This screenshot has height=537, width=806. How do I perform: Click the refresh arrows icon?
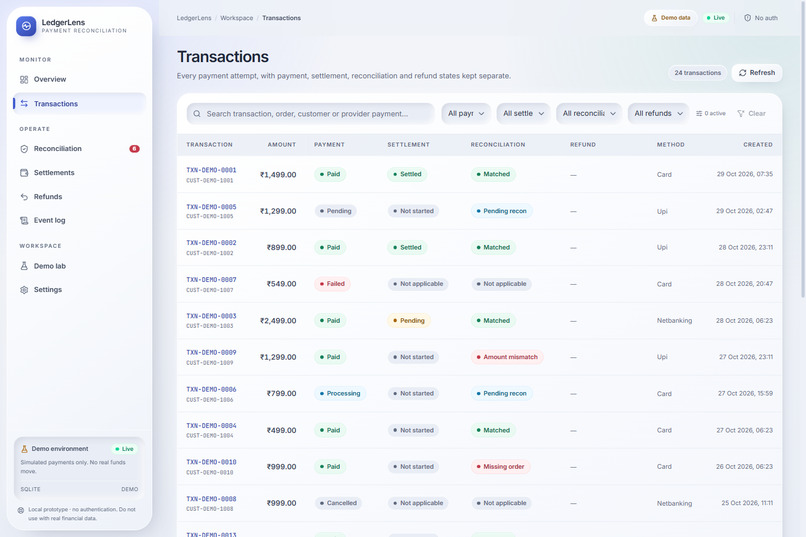(x=742, y=73)
